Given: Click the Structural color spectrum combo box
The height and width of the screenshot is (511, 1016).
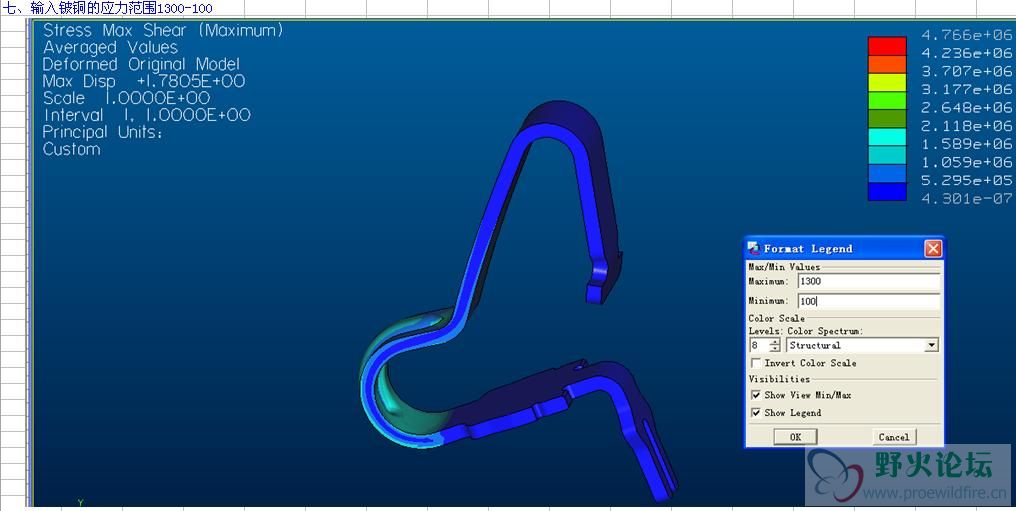Looking at the screenshot, I should point(862,345).
